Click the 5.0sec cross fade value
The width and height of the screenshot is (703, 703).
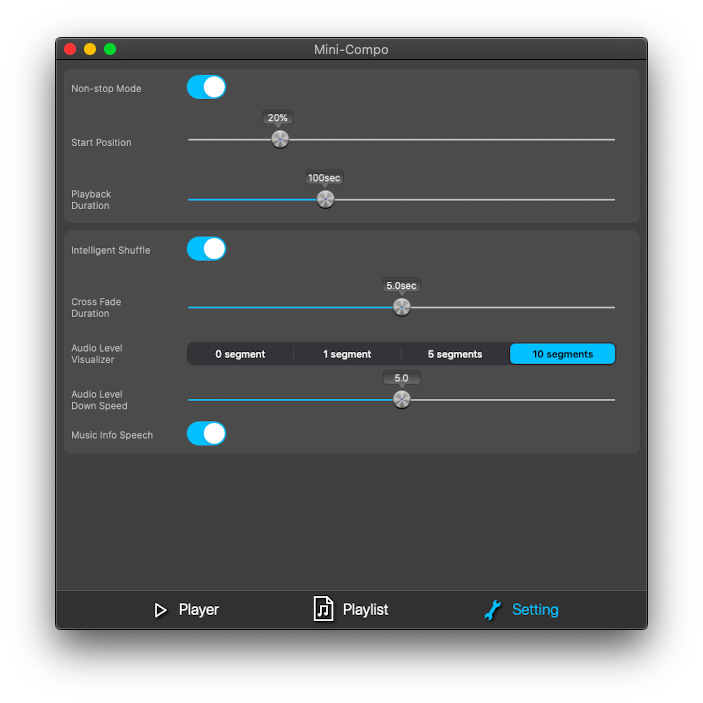point(401,286)
